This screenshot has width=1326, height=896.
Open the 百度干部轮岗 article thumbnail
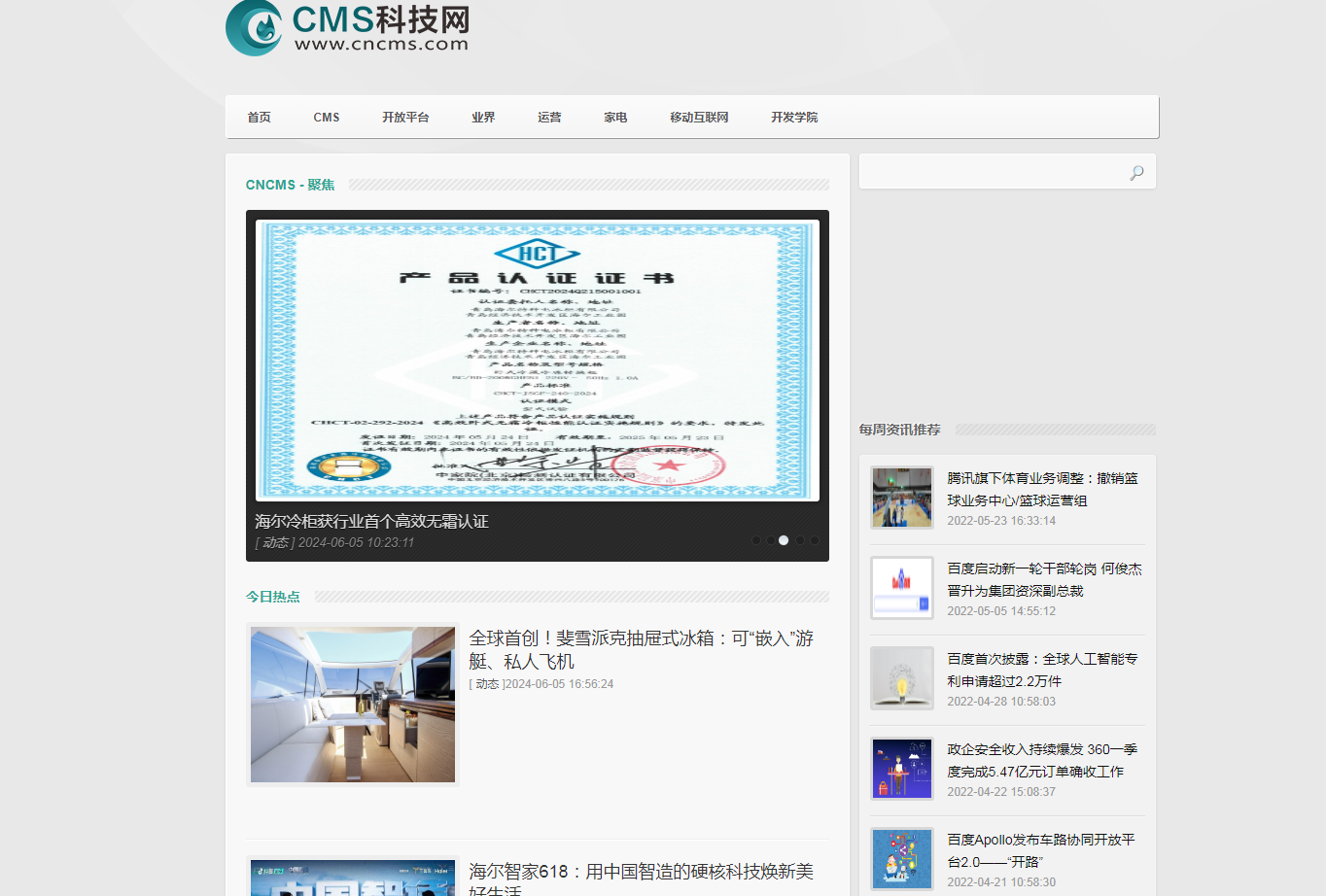(902, 588)
